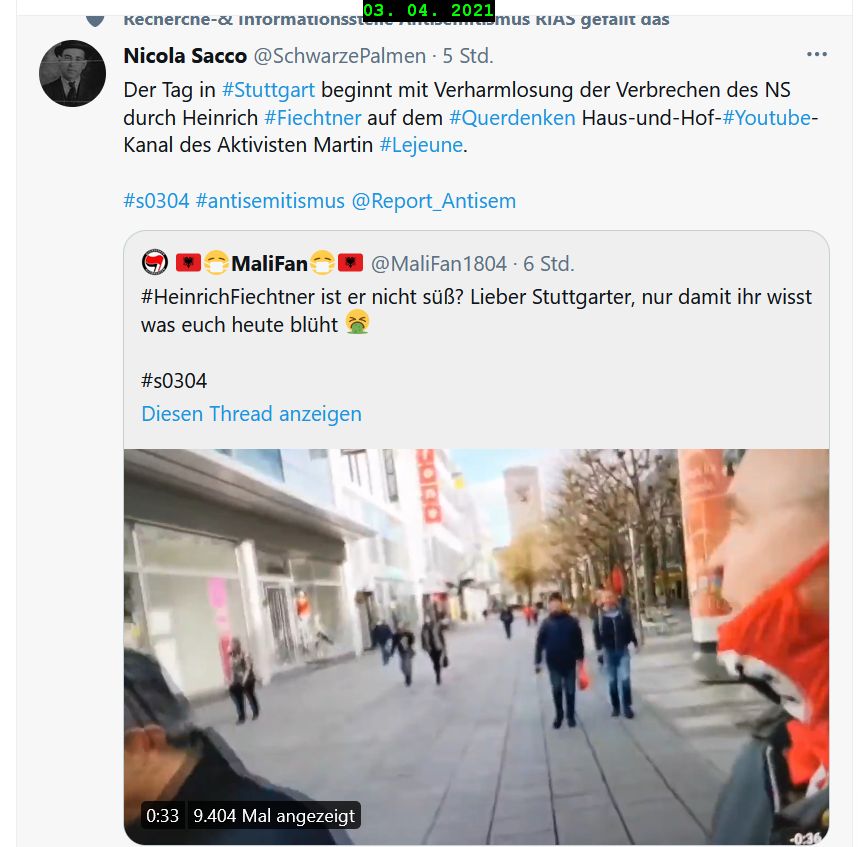
Task: Click the heart icon beside the RIAS like notice
Action: [95, 21]
